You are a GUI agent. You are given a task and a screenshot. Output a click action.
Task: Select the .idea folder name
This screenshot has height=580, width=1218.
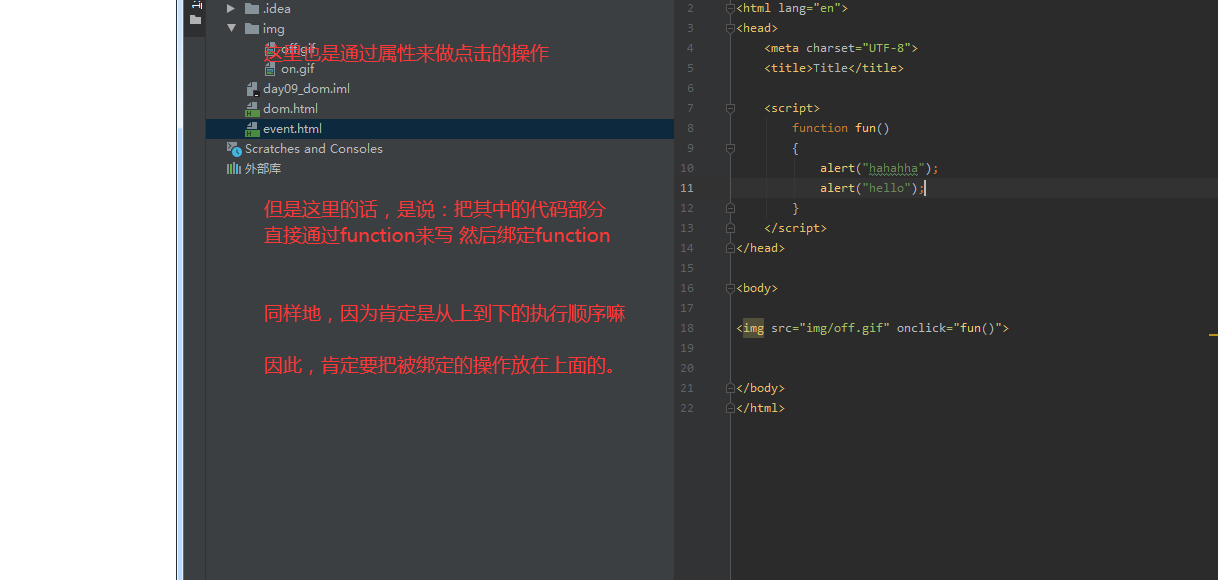277,9
